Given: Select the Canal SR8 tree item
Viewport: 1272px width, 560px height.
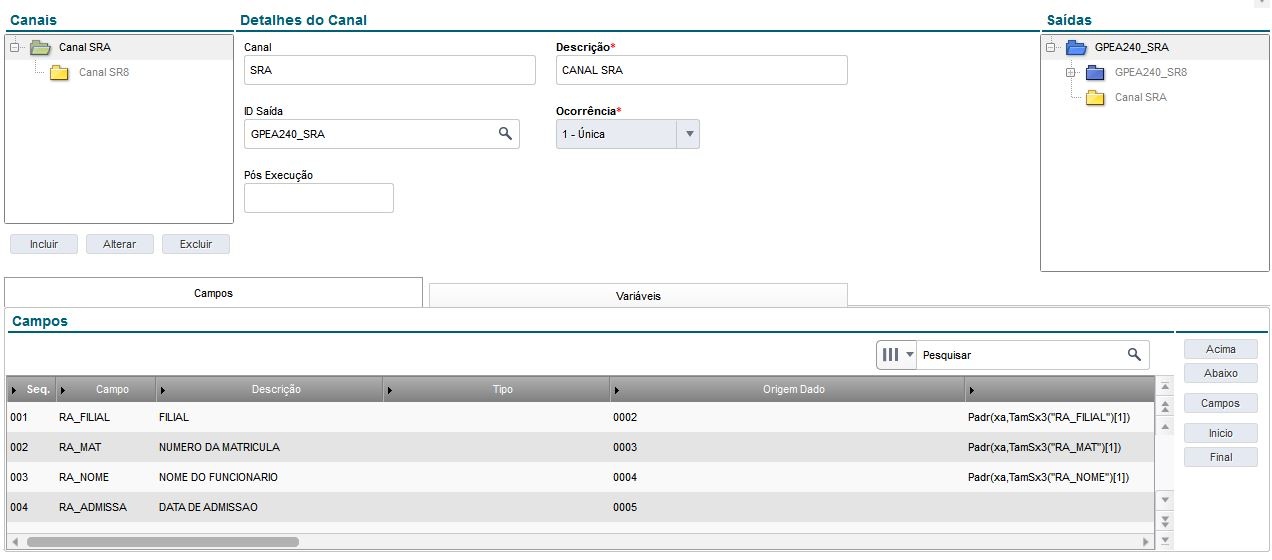Looking at the screenshot, I should [104, 72].
